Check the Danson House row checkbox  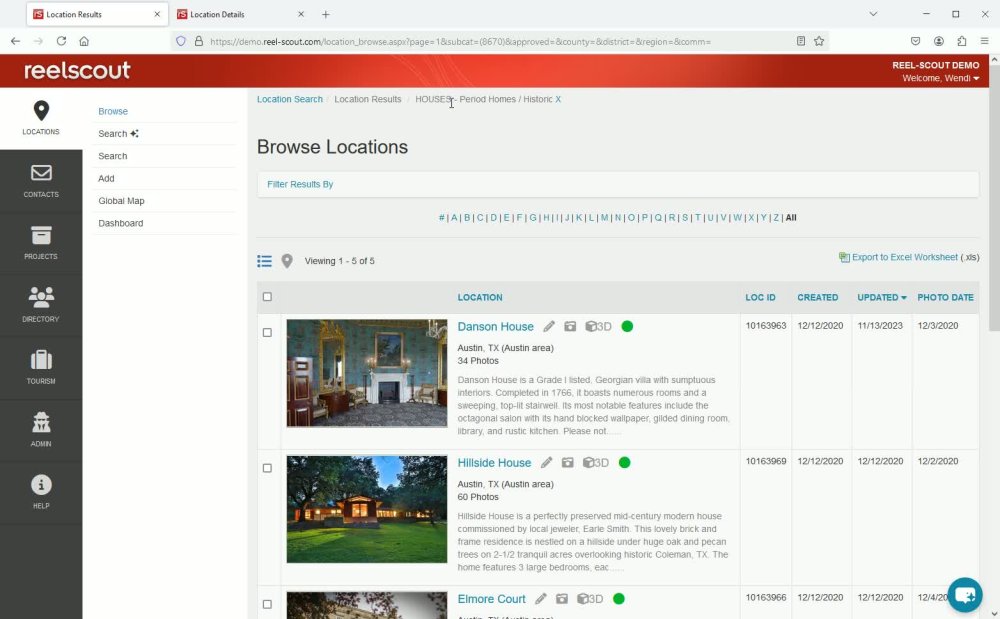click(x=267, y=332)
